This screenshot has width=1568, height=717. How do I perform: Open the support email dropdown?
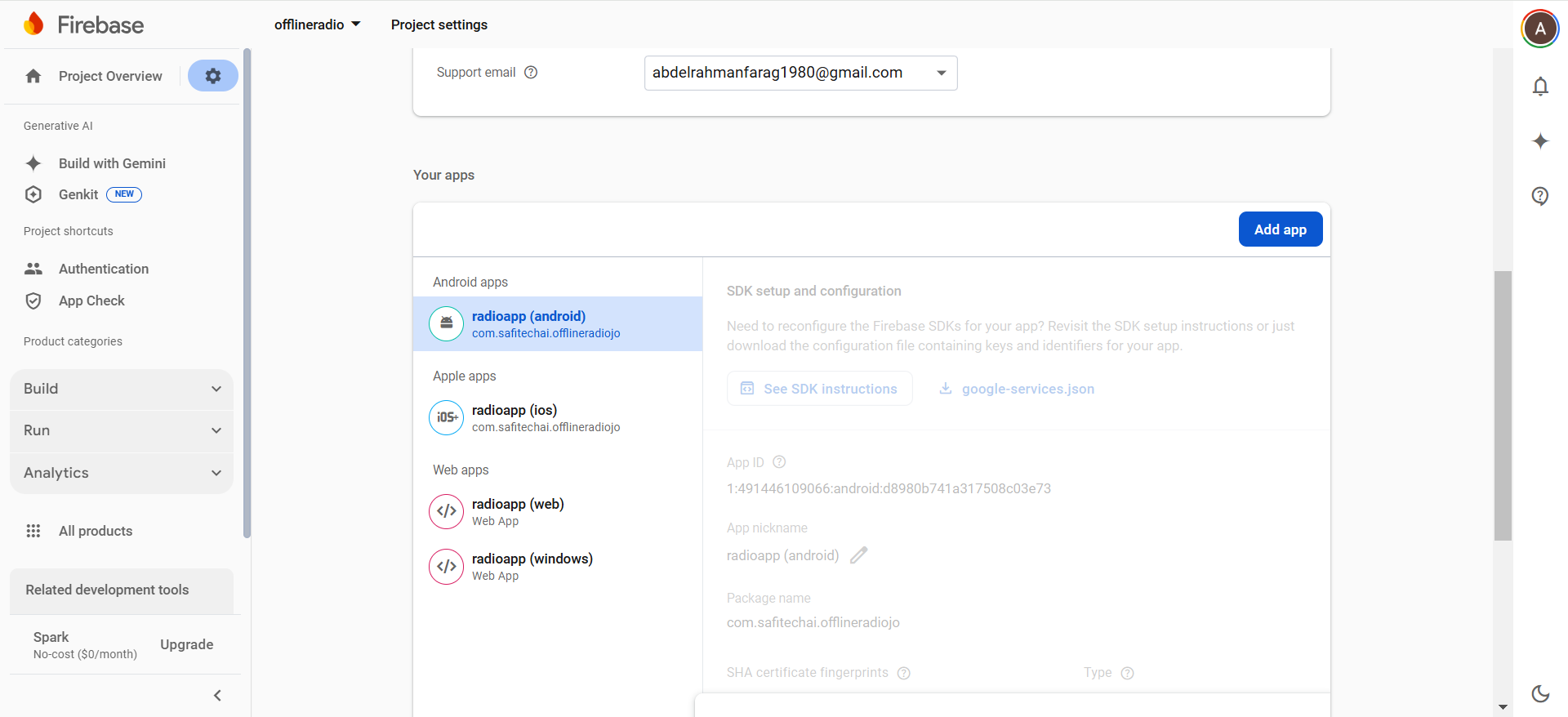[x=800, y=73]
